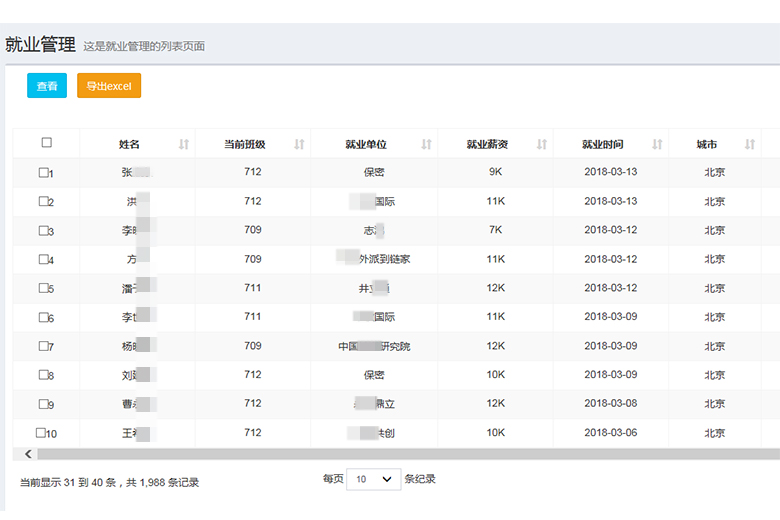The width and height of the screenshot is (780, 520).
Task: Click the horizontal scrollbar track
Action: pyautogui.click(x=400, y=454)
